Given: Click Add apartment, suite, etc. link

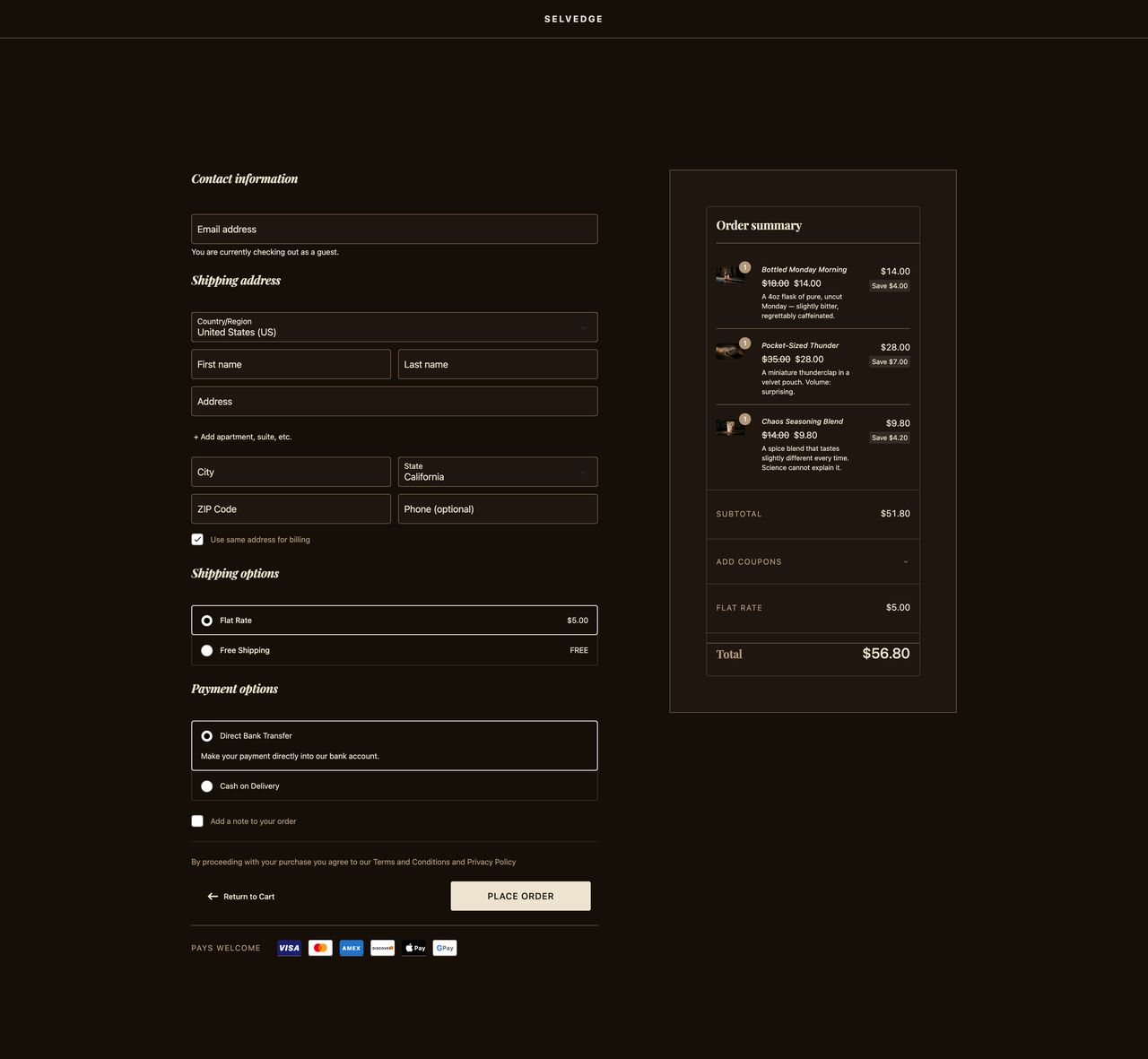Looking at the screenshot, I should click(x=243, y=438).
